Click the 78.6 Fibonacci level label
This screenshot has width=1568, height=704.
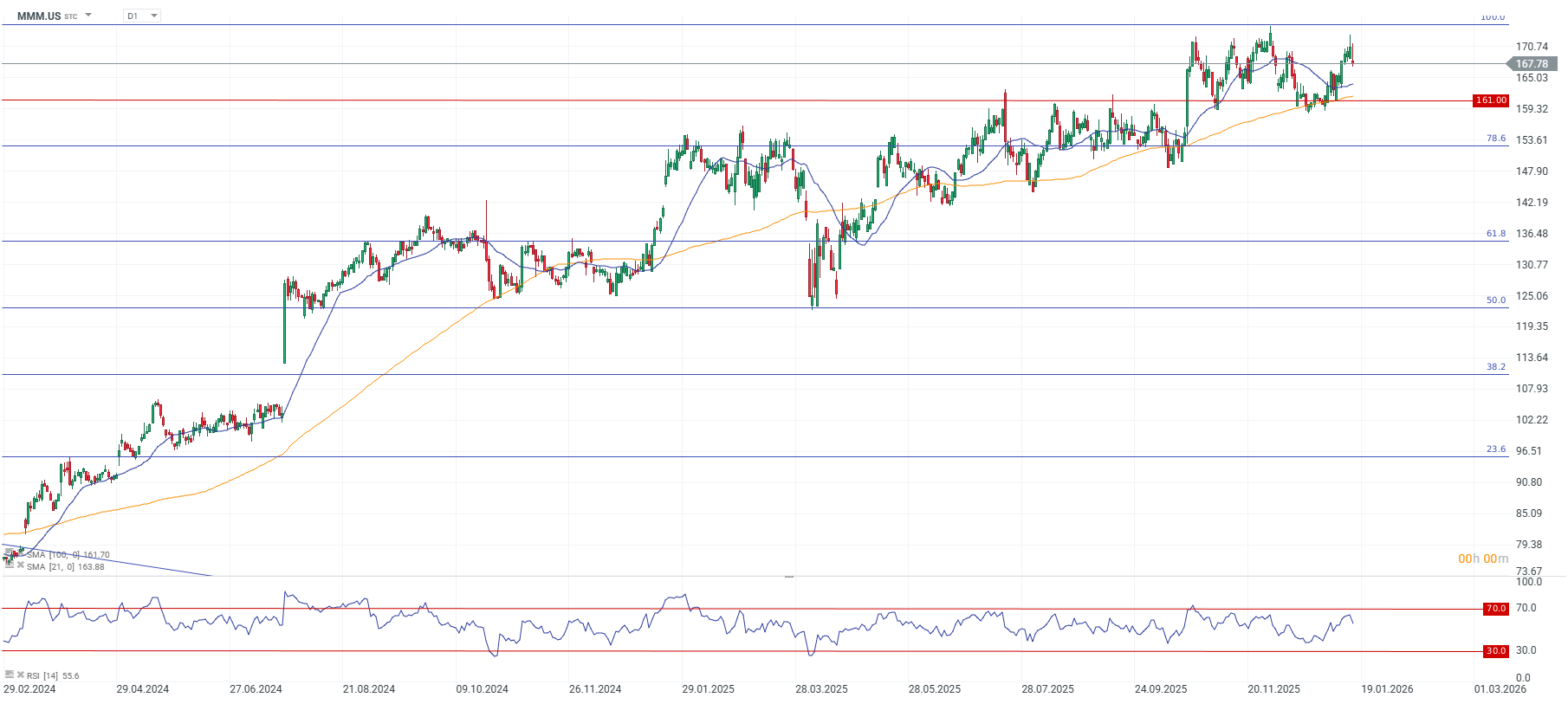(x=1496, y=139)
